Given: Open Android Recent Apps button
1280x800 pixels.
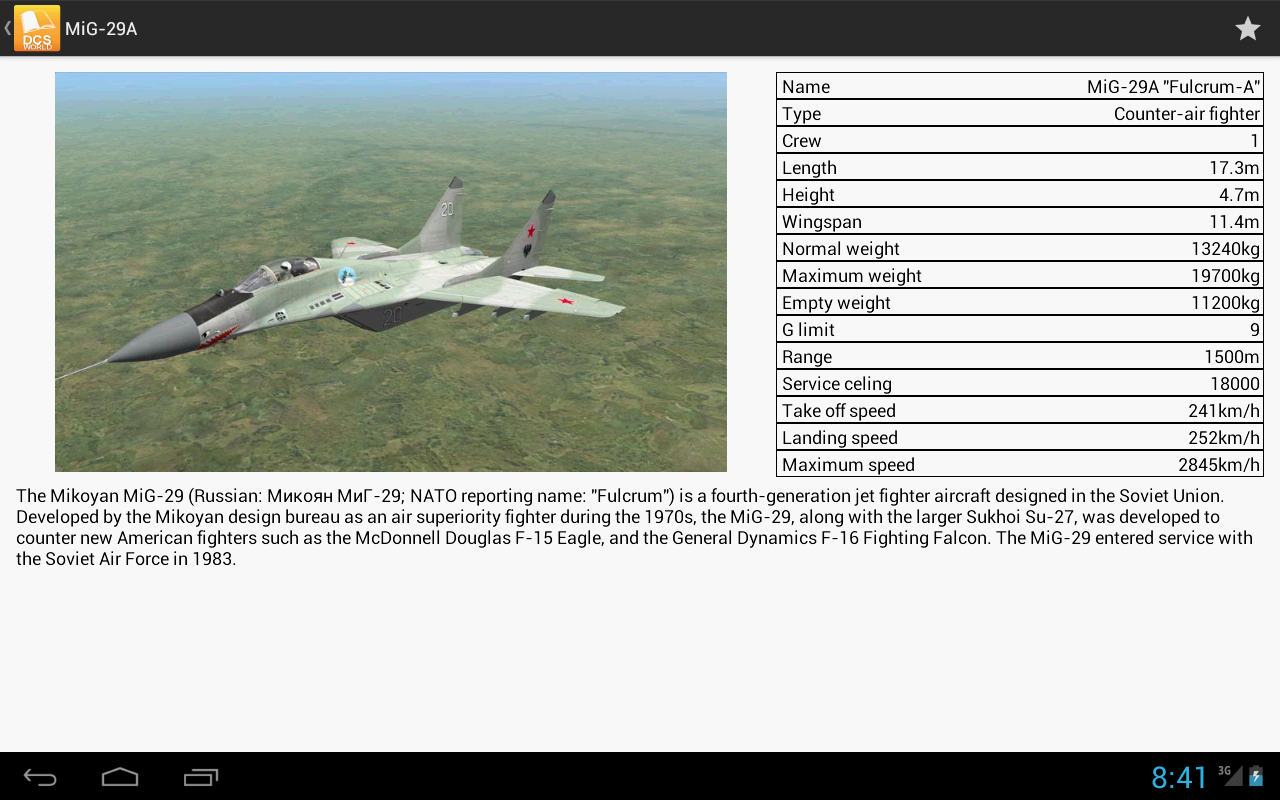Looking at the screenshot, I should [x=201, y=777].
